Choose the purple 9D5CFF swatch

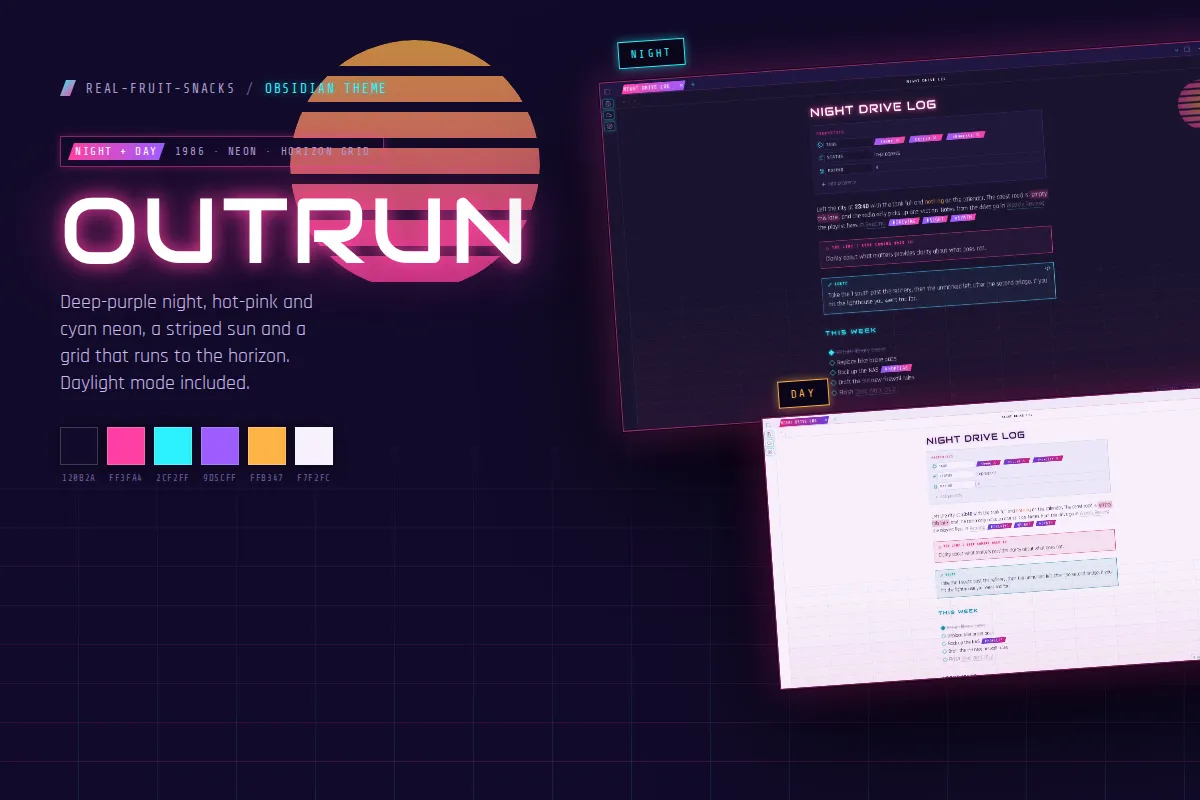point(220,446)
